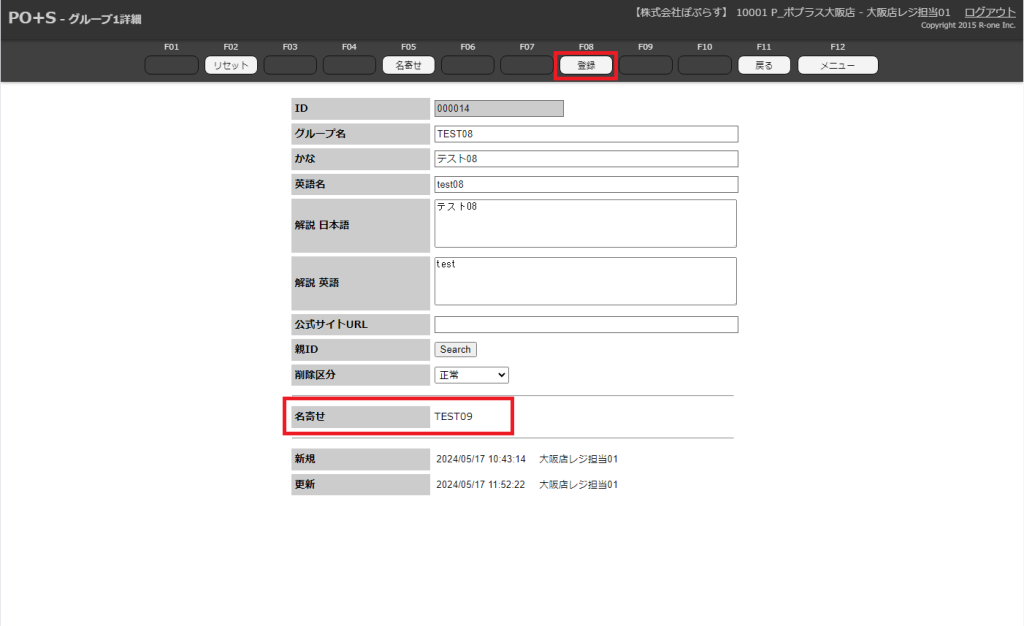This screenshot has height=626, width=1024.
Task: Click the disabled ID field
Action: (498, 109)
